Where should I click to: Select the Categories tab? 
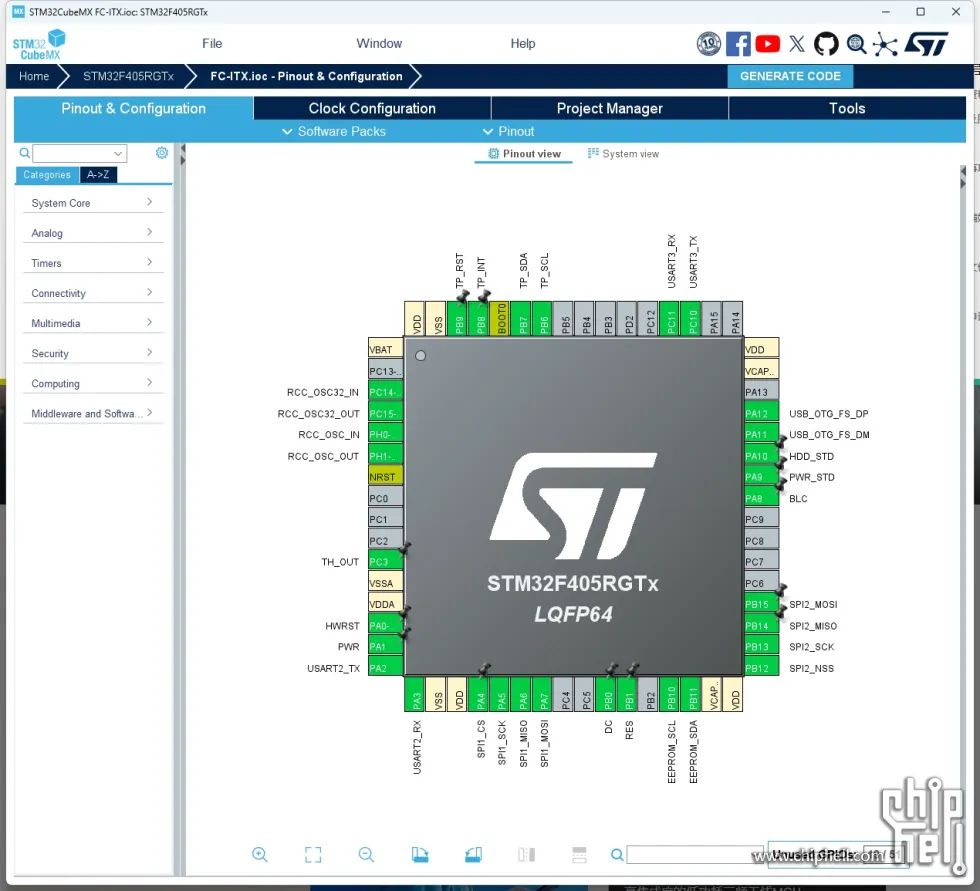pyautogui.click(x=47, y=175)
